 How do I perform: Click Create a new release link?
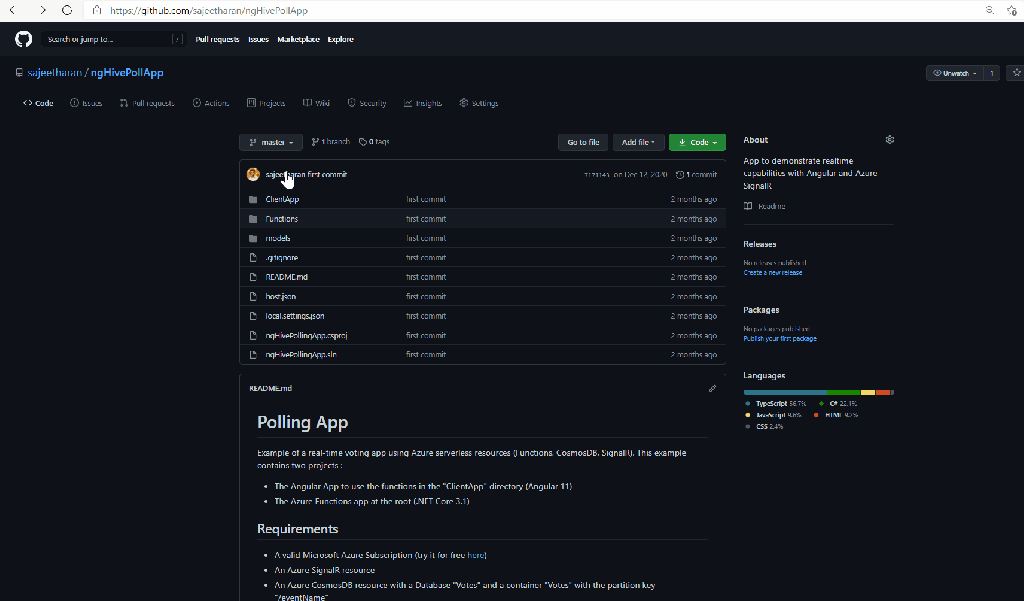pos(773,272)
